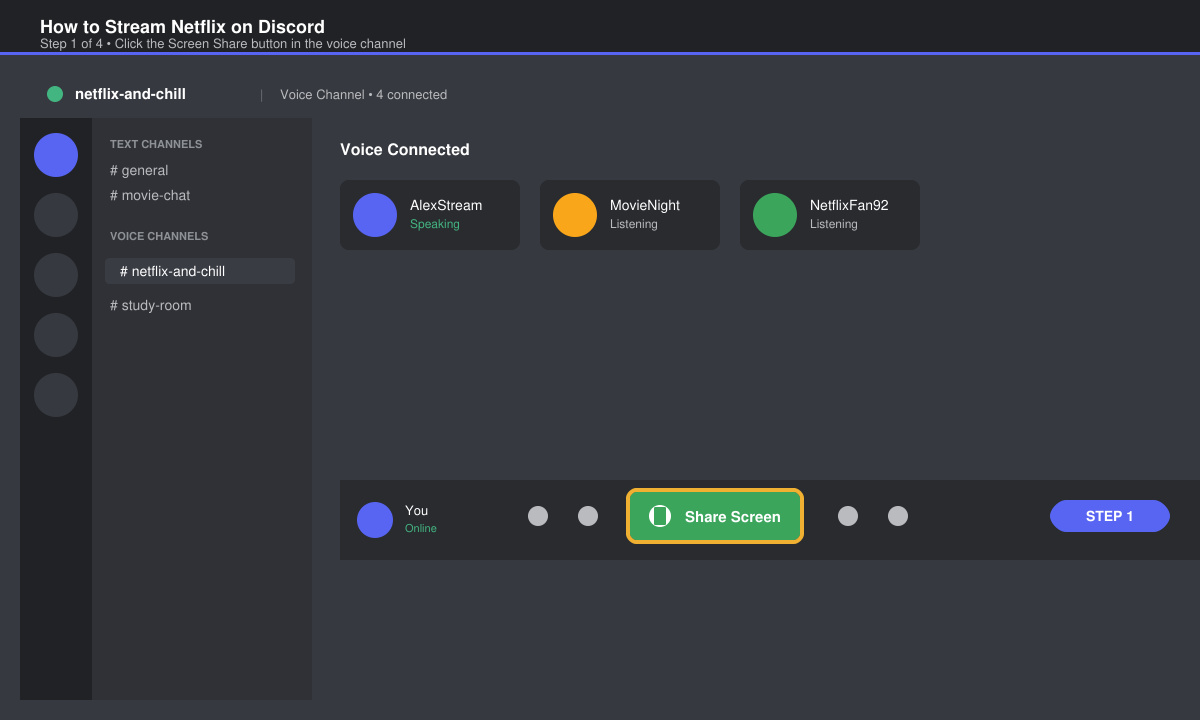The image size is (1200, 720).
Task: Click the netflix-and-chill header title
Action: tap(130, 94)
